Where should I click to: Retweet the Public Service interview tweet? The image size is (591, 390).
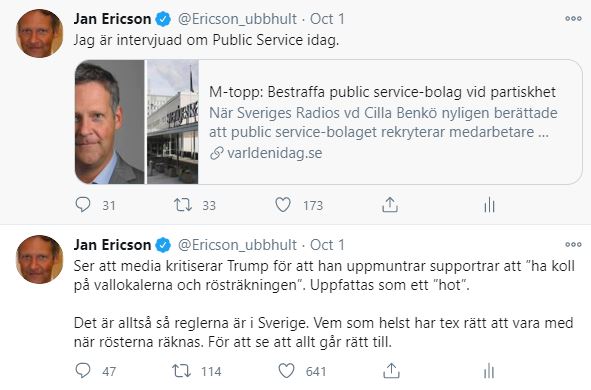coord(183,205)
